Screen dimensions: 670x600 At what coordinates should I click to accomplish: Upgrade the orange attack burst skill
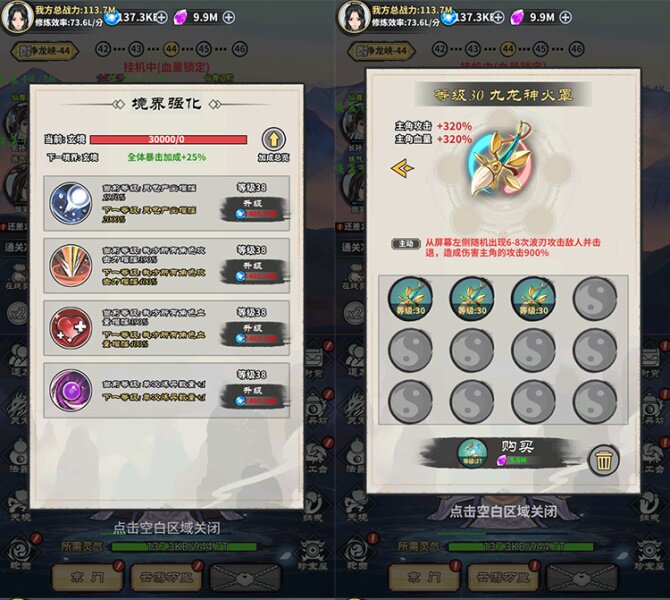[255, 271]
